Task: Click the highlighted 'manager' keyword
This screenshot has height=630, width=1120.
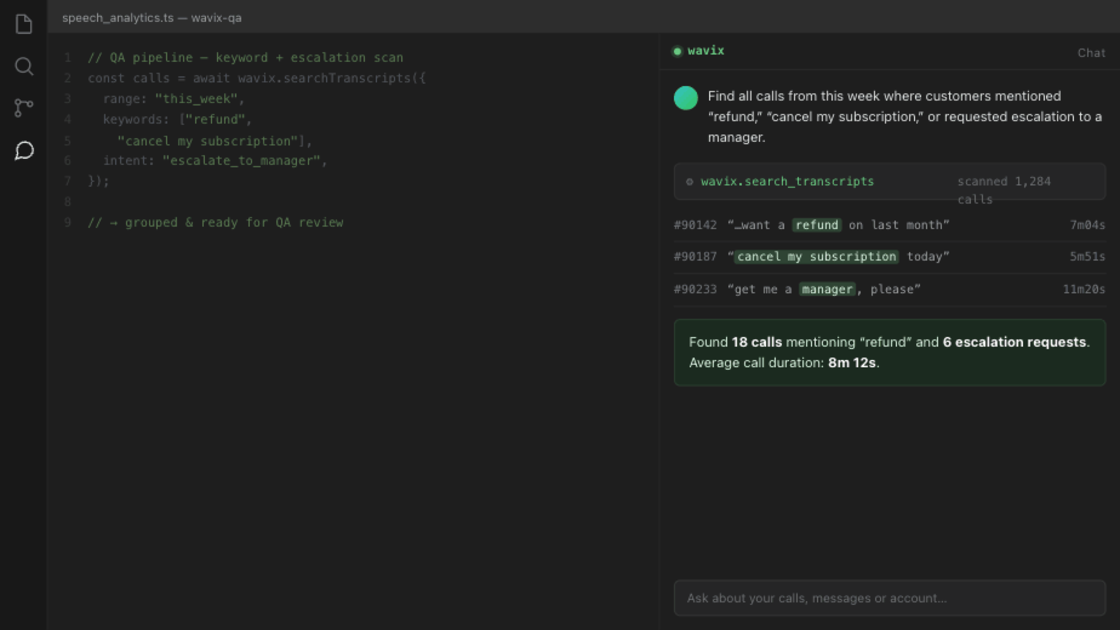Action: [826, 289]
